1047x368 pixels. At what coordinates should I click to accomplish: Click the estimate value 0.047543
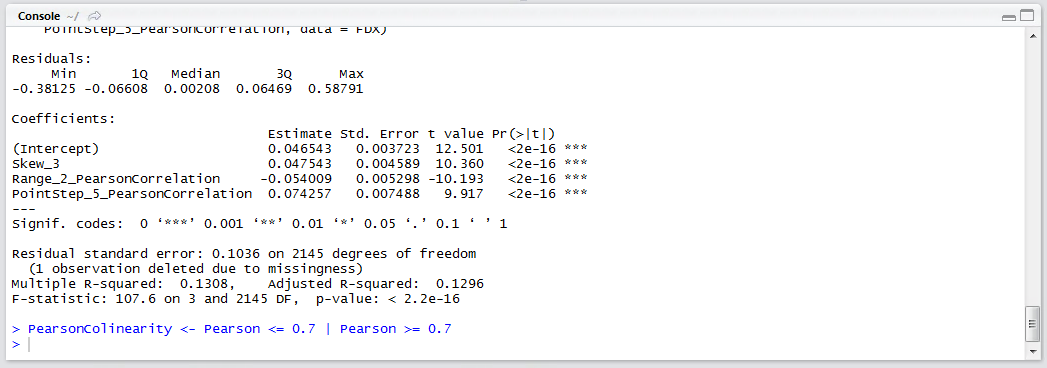coord(300,164)
